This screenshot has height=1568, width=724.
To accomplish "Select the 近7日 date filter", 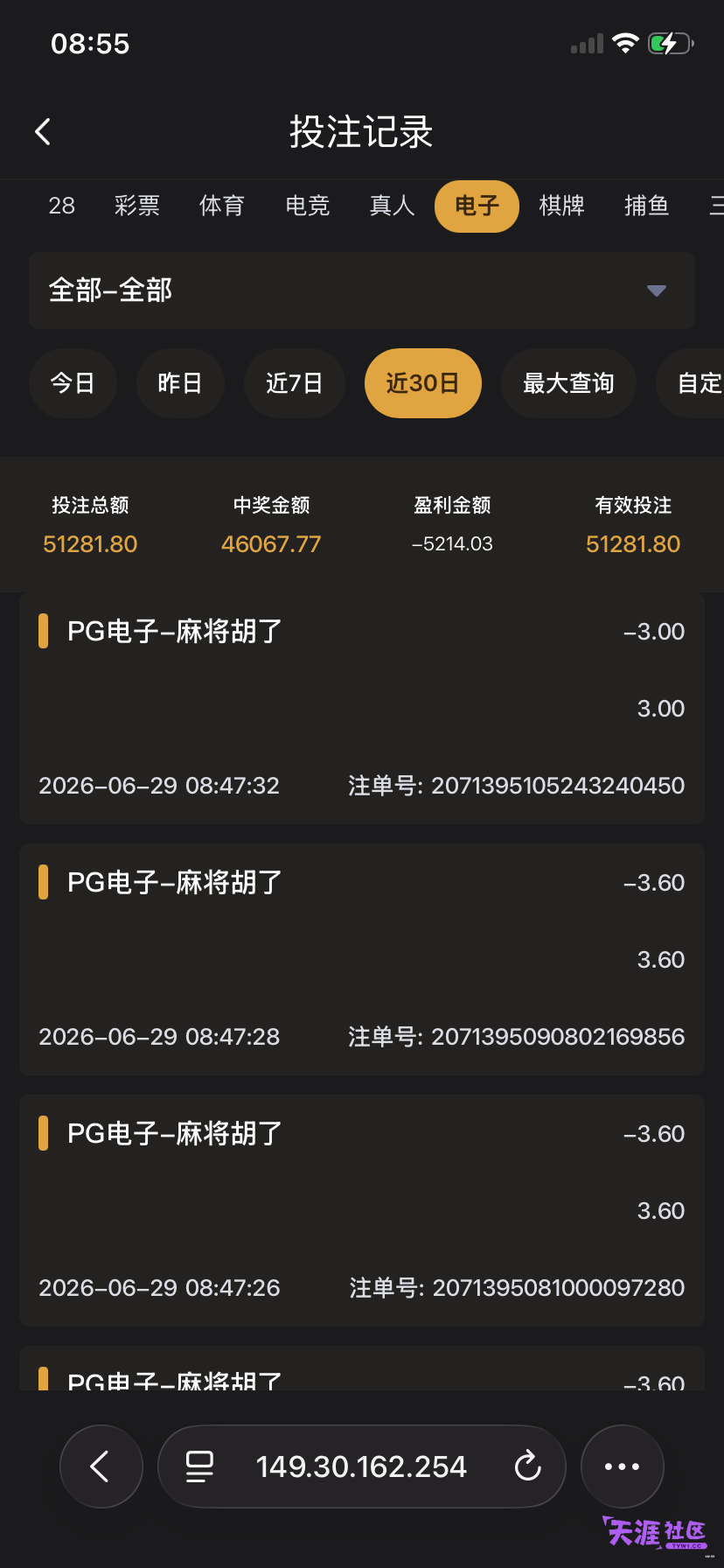I will [295, 383].
